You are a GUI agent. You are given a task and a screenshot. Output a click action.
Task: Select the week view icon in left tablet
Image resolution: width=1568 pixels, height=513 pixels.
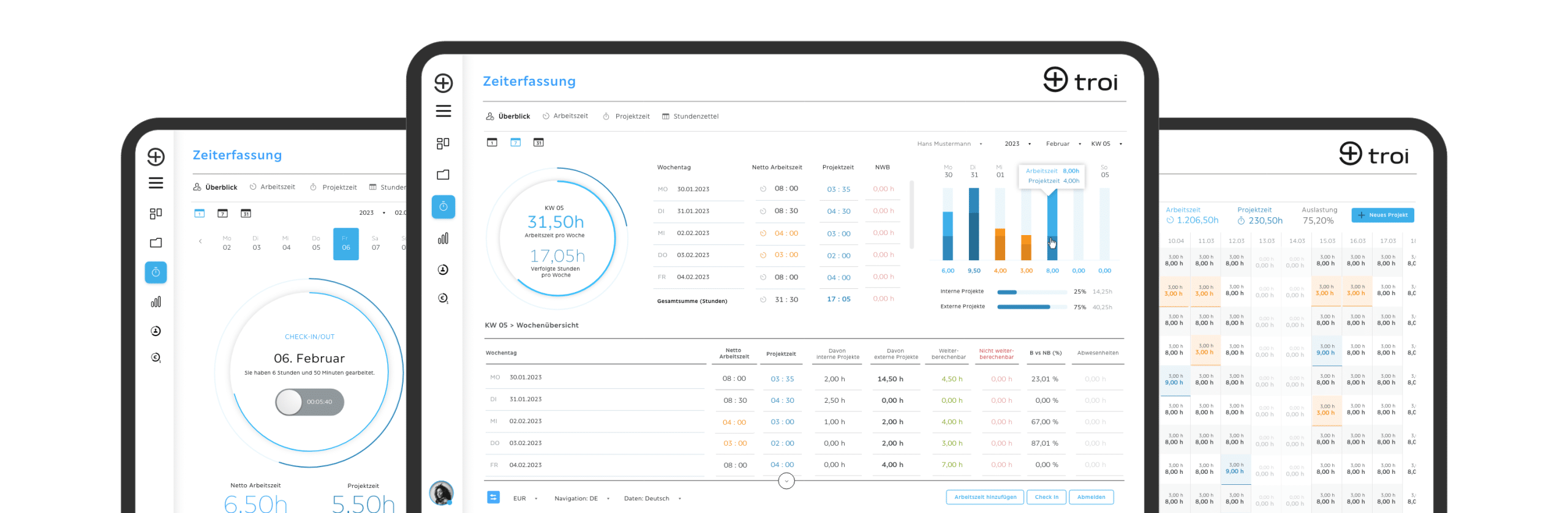[222, 213]
